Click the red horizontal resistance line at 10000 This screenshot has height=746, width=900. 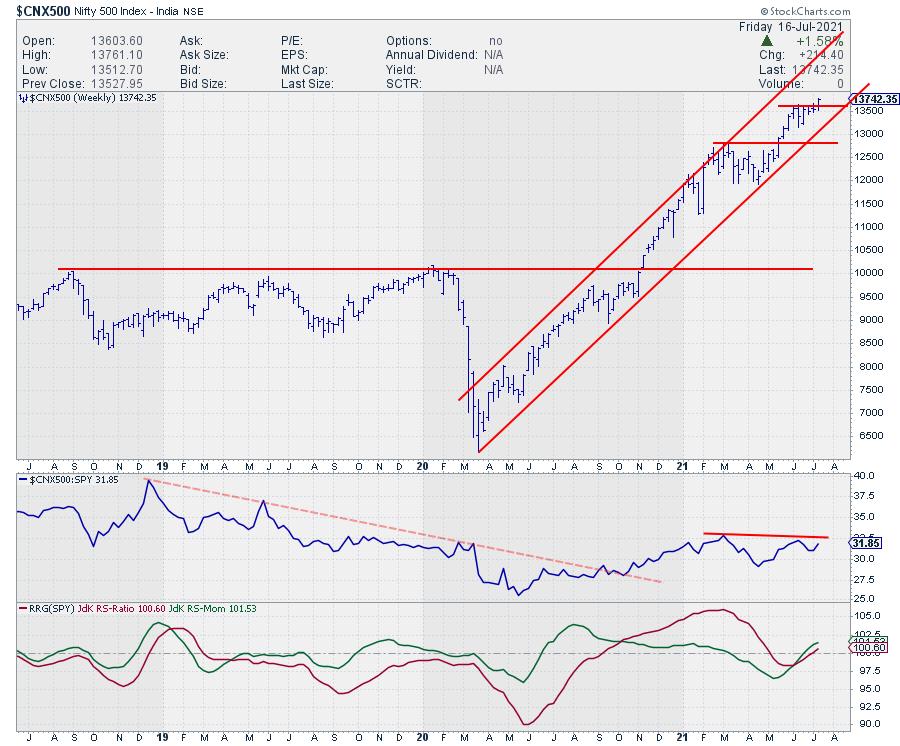pos(300,269)
